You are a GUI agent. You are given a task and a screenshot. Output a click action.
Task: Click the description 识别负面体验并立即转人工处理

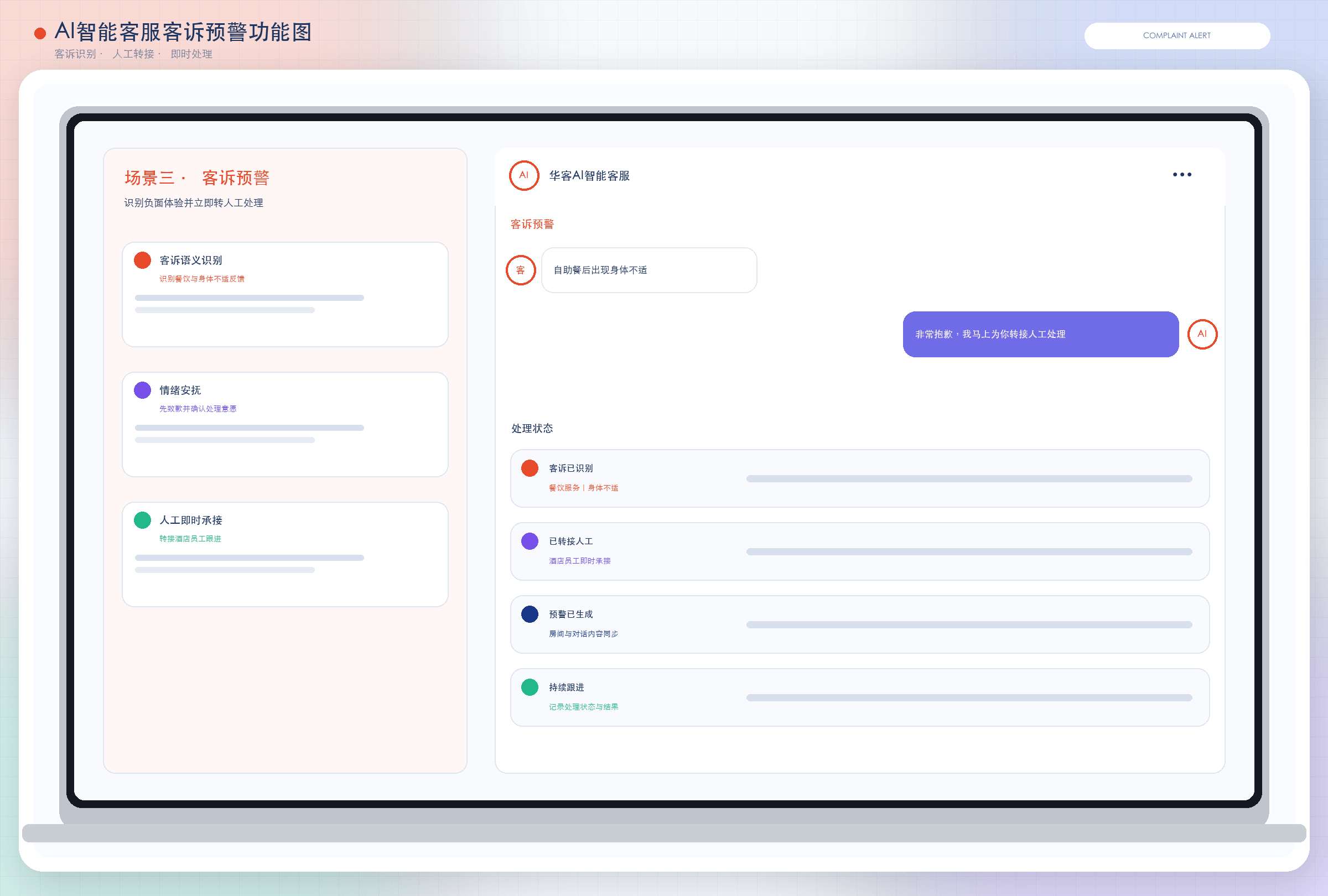point(194,203)
